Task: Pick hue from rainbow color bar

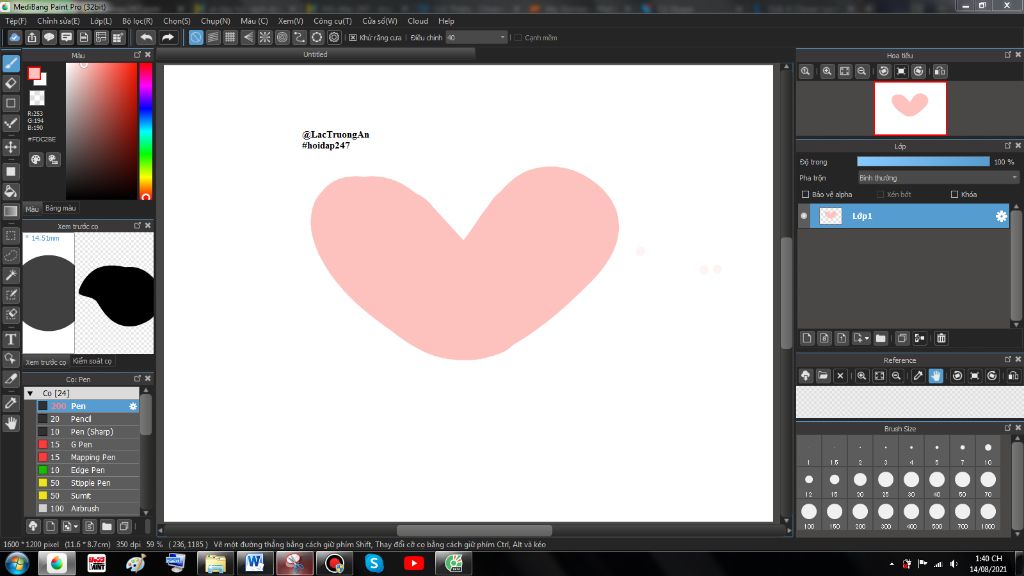Action: click(x=146, y=131)
